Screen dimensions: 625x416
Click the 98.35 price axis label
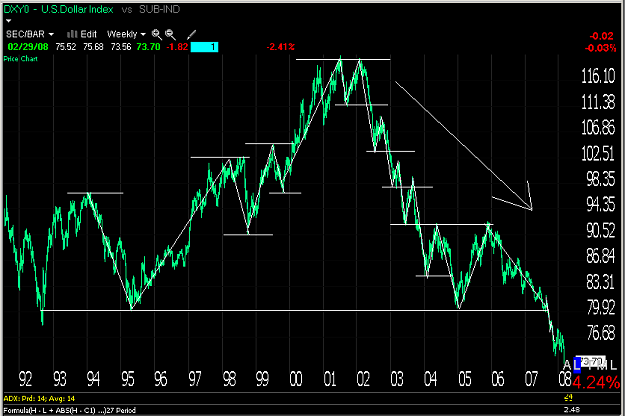[x=601, y=179]
